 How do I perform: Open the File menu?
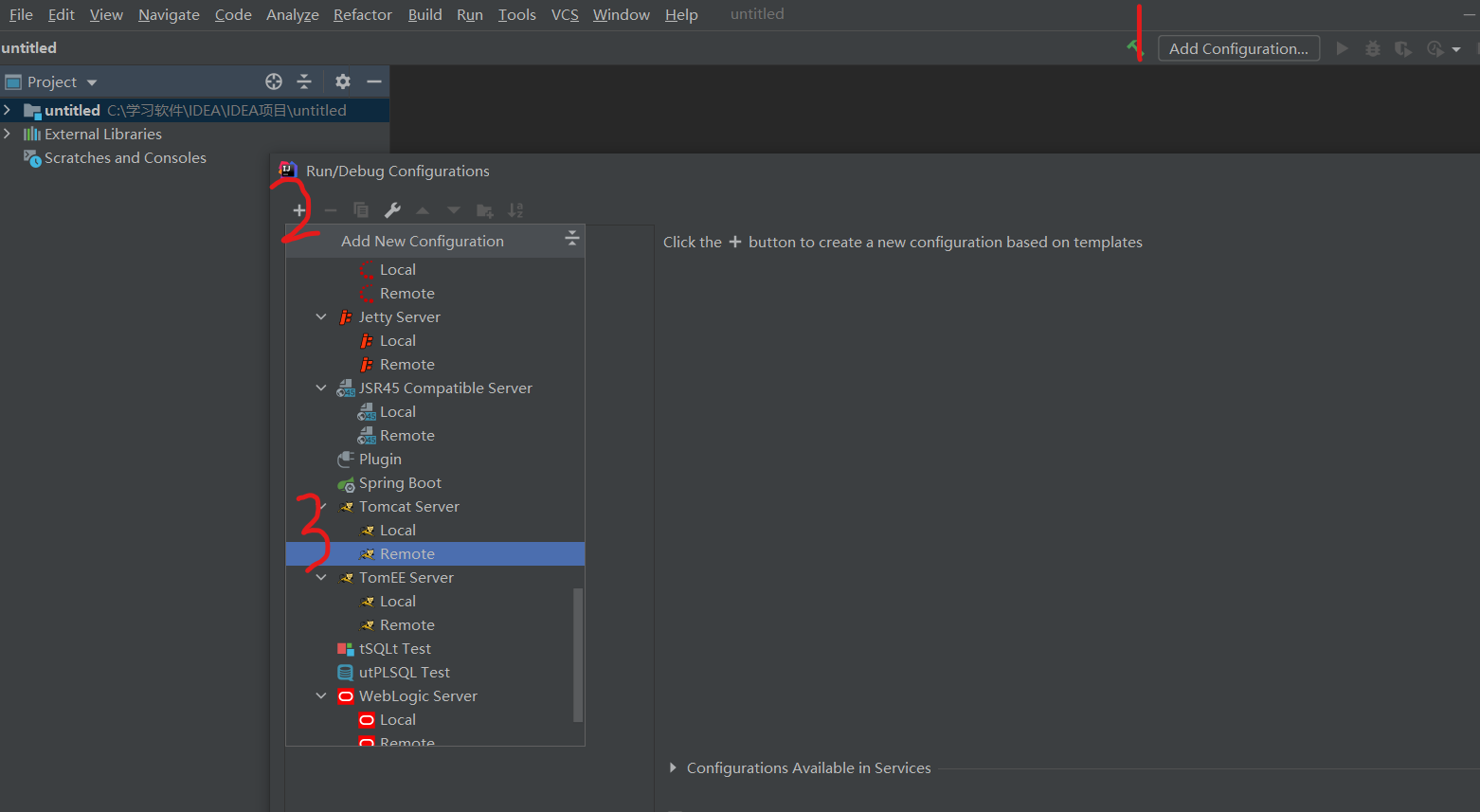pyautogui.click(x=21, y=14)
